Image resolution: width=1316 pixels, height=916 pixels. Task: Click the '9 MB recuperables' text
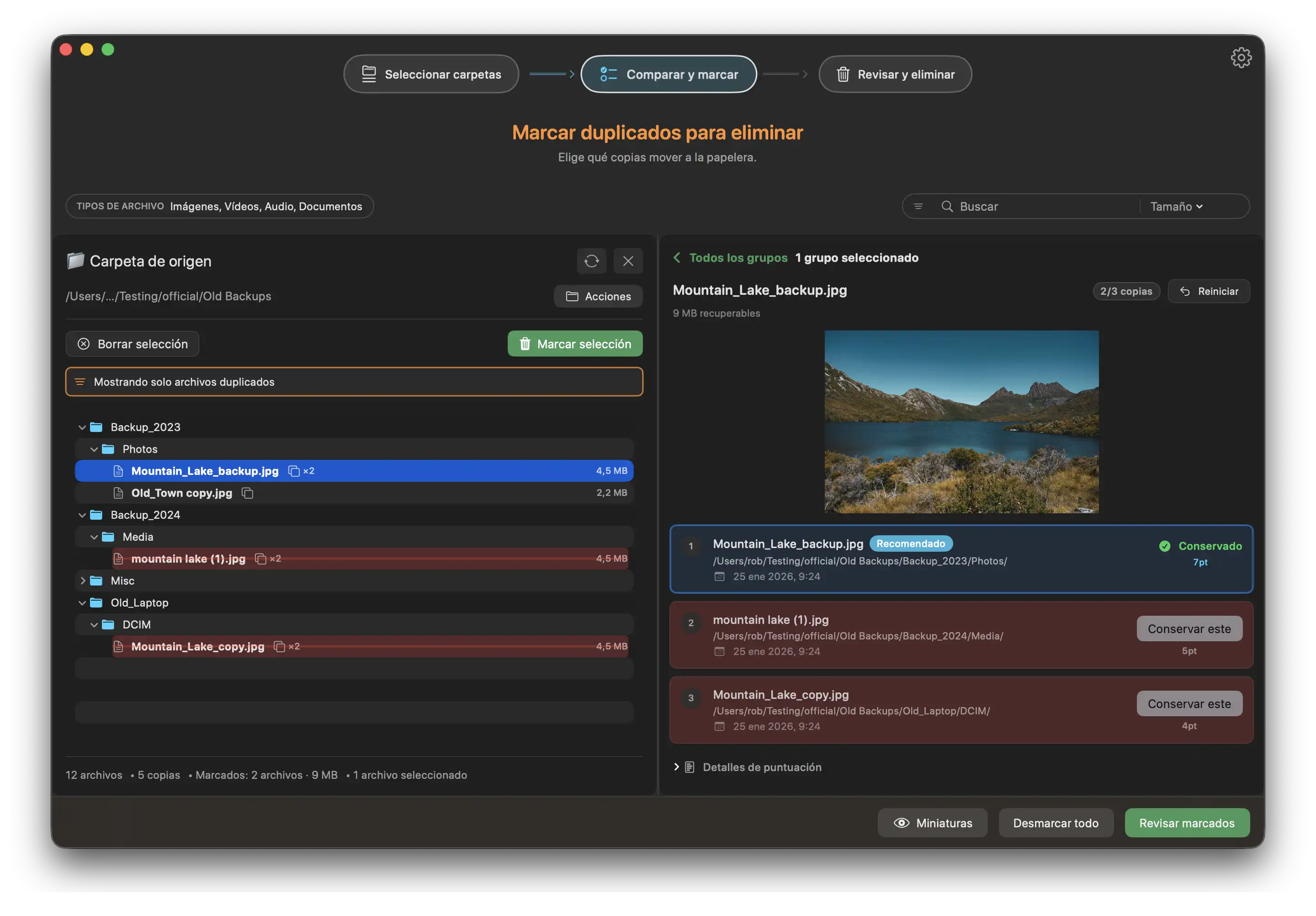click(716, 314)
